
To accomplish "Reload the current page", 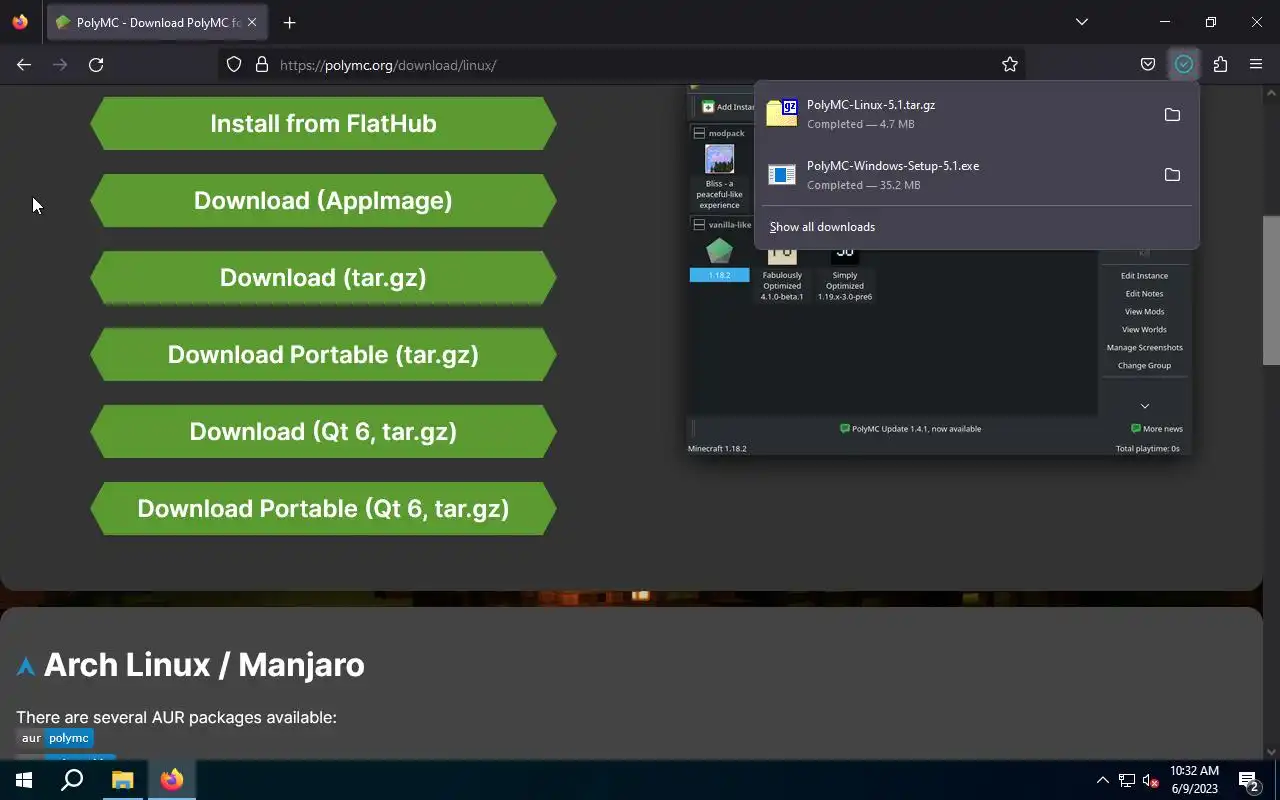I will [96, 64].
